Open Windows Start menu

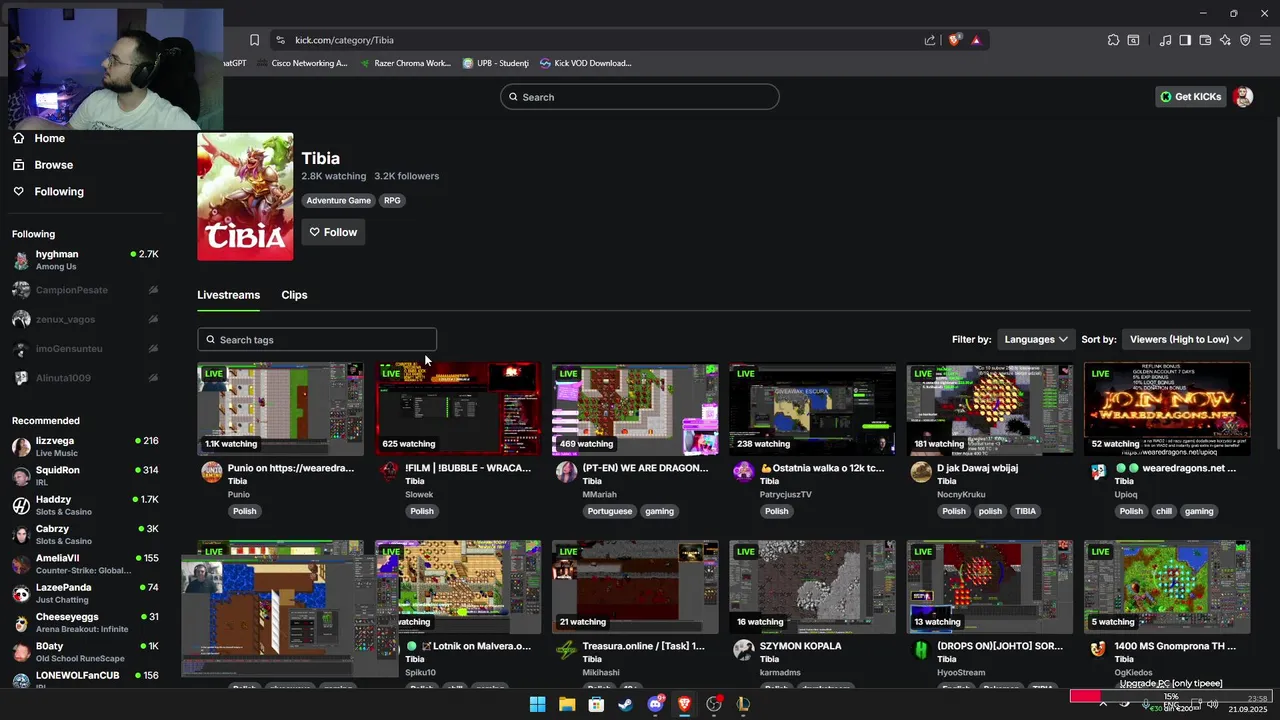click(537, 704)
